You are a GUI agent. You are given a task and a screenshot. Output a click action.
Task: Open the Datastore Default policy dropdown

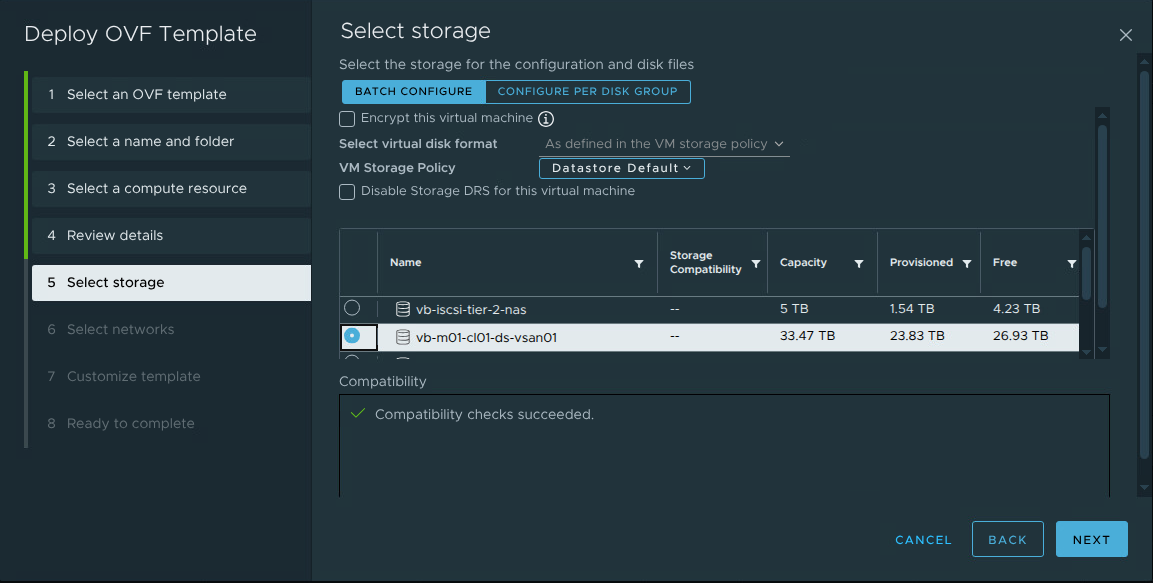pos(621,168)
